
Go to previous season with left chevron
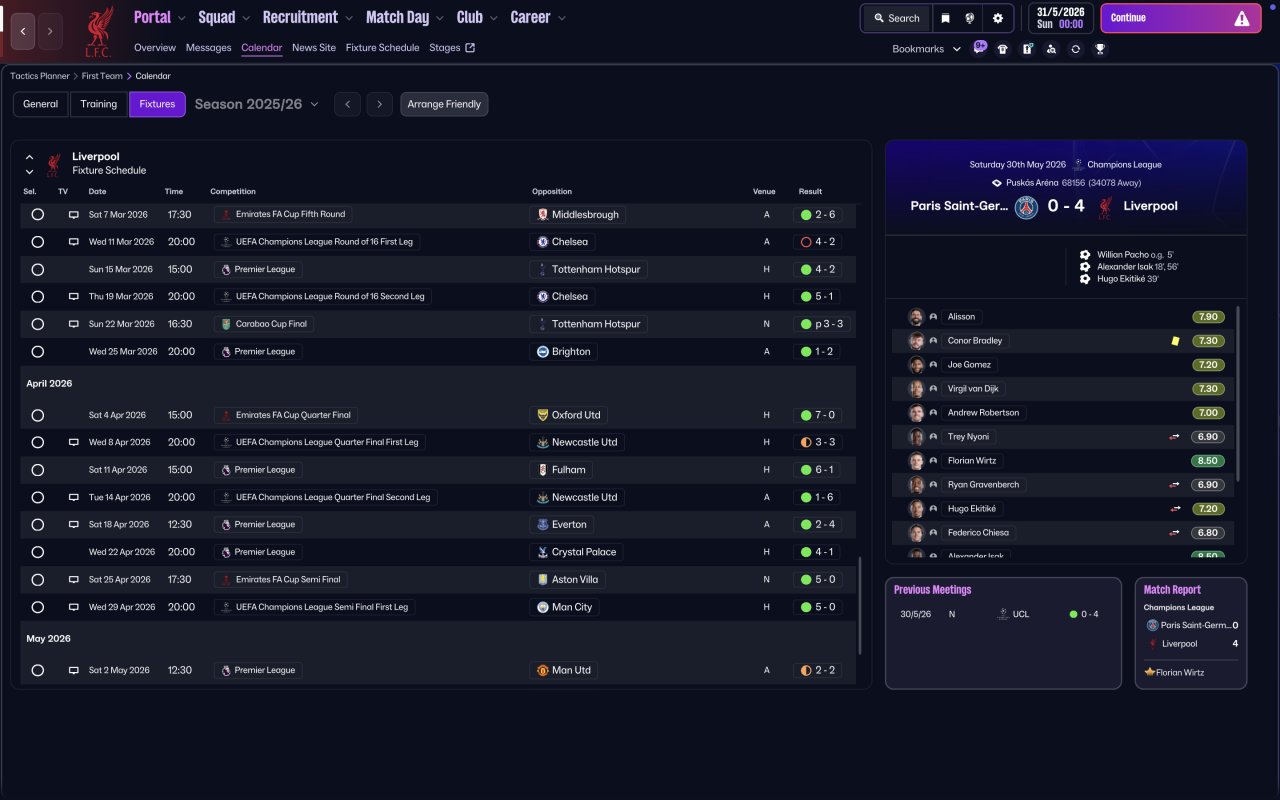(347, 104)
